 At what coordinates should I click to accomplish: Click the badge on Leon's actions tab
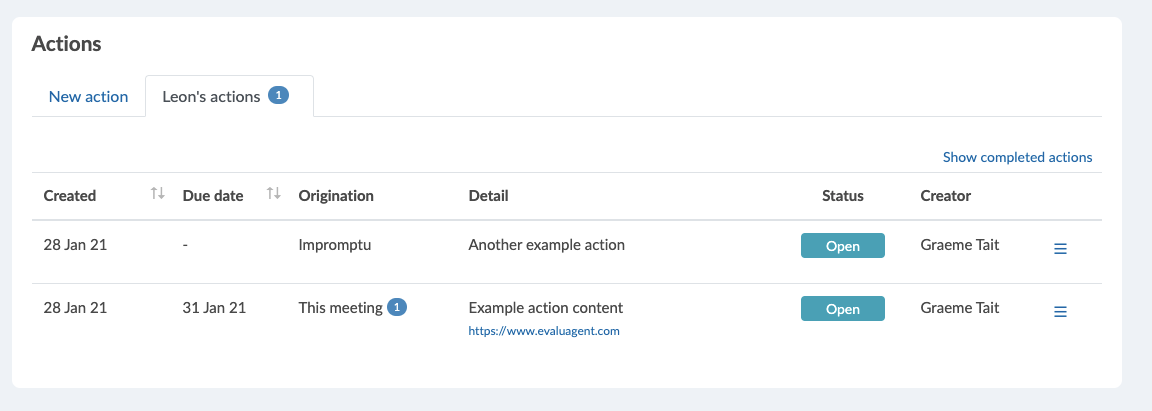point(278,96)
